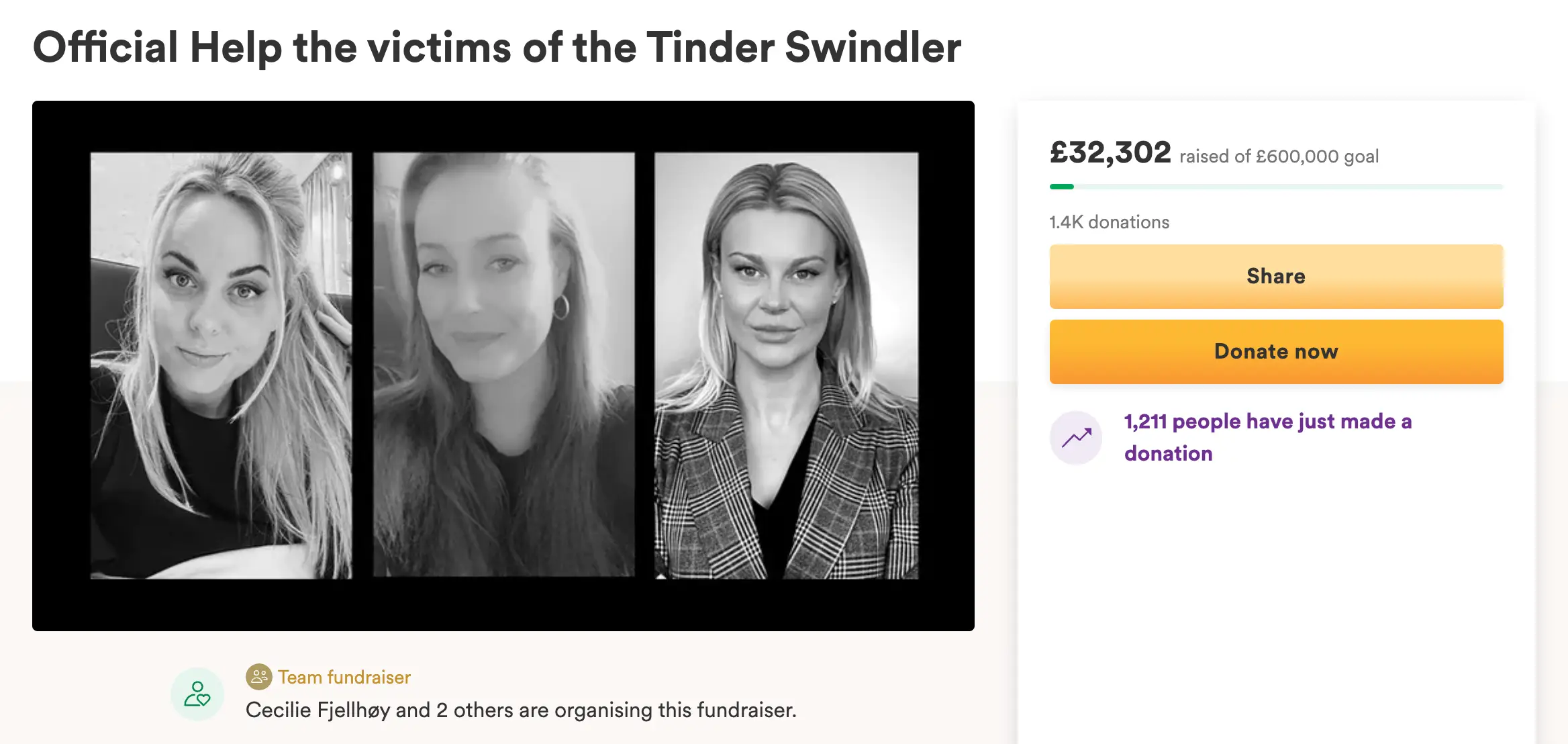The image size is (1568, 744).
Task: Click the gold Team fundraiser badge icon
Action: (258, 677)
